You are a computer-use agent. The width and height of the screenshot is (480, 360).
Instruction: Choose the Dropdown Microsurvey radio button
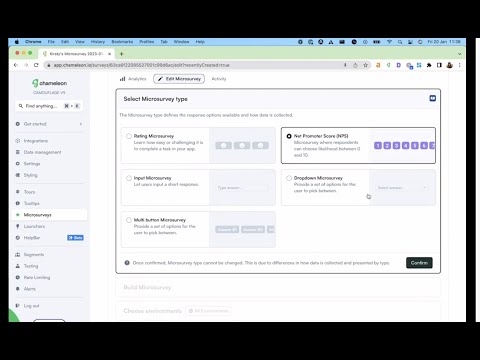click(289, 178)
